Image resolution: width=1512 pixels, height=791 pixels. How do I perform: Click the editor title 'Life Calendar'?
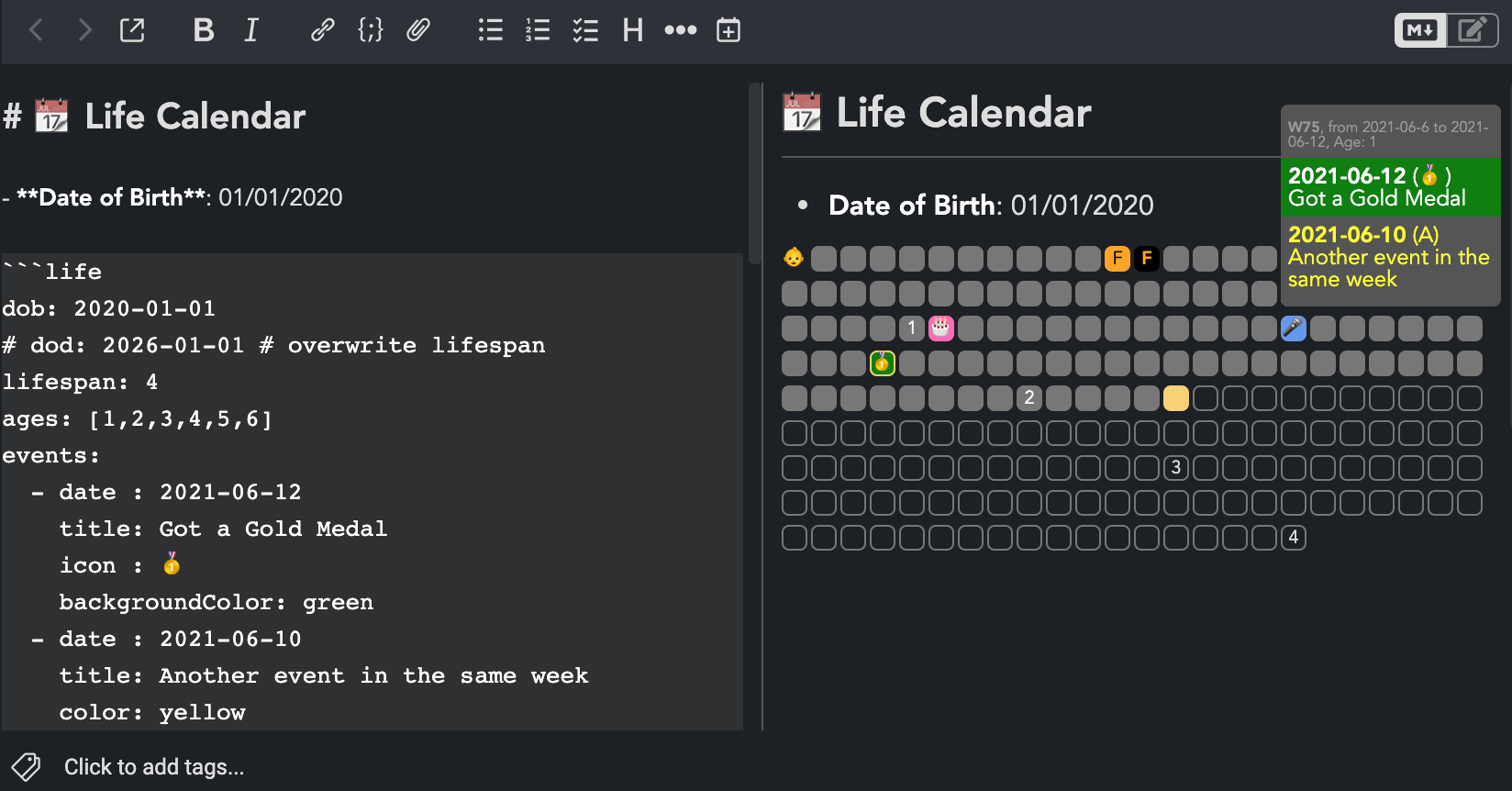pyautogui.click(x=195, y=117)
